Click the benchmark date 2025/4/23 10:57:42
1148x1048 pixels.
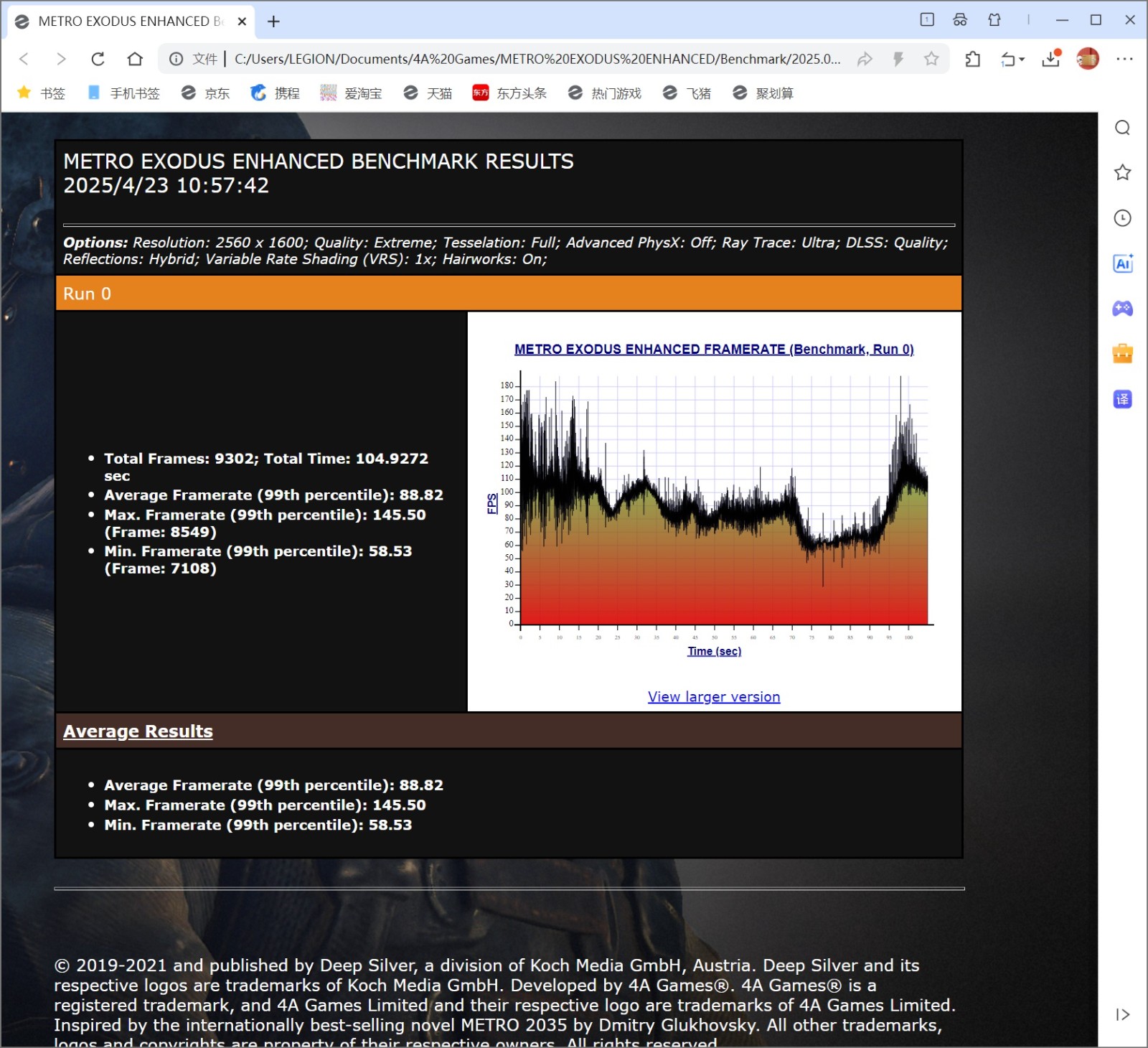166,185
